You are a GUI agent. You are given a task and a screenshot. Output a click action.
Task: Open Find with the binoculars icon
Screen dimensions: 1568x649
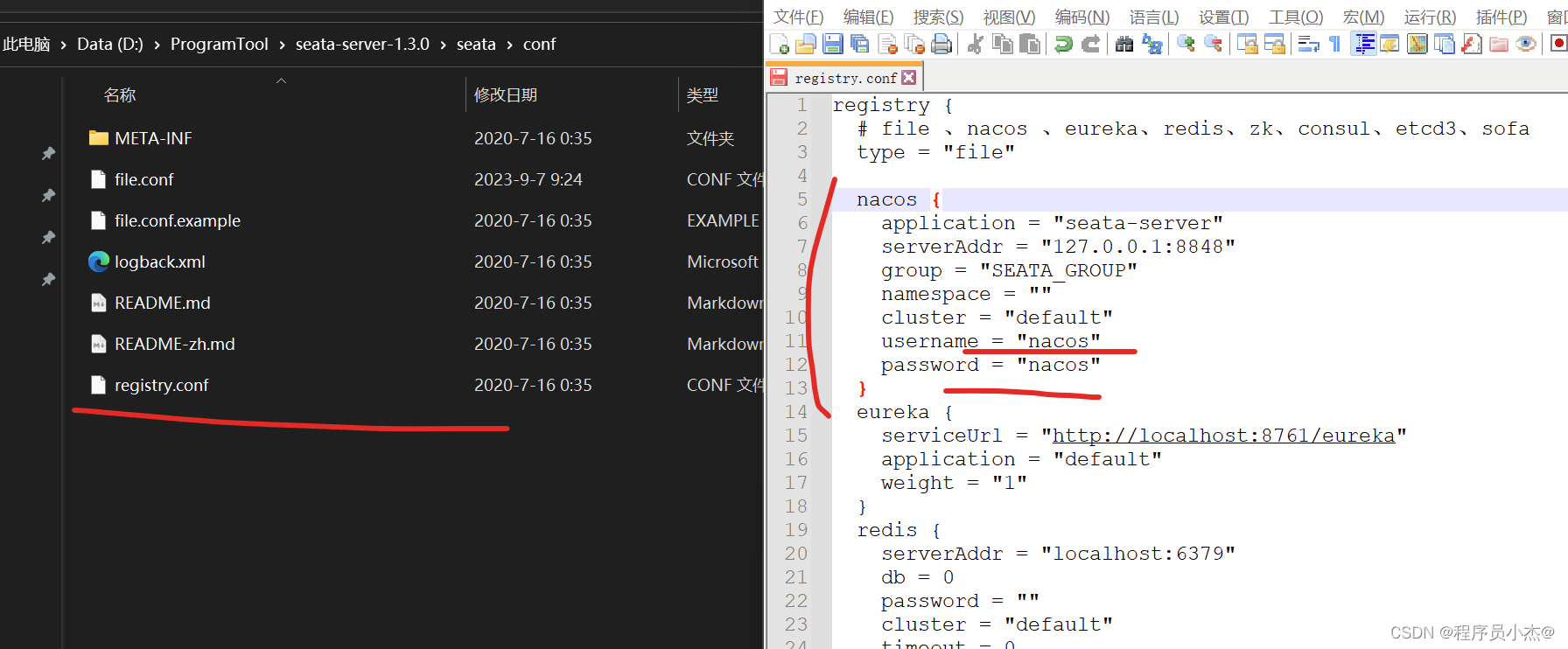[1124, 44]
